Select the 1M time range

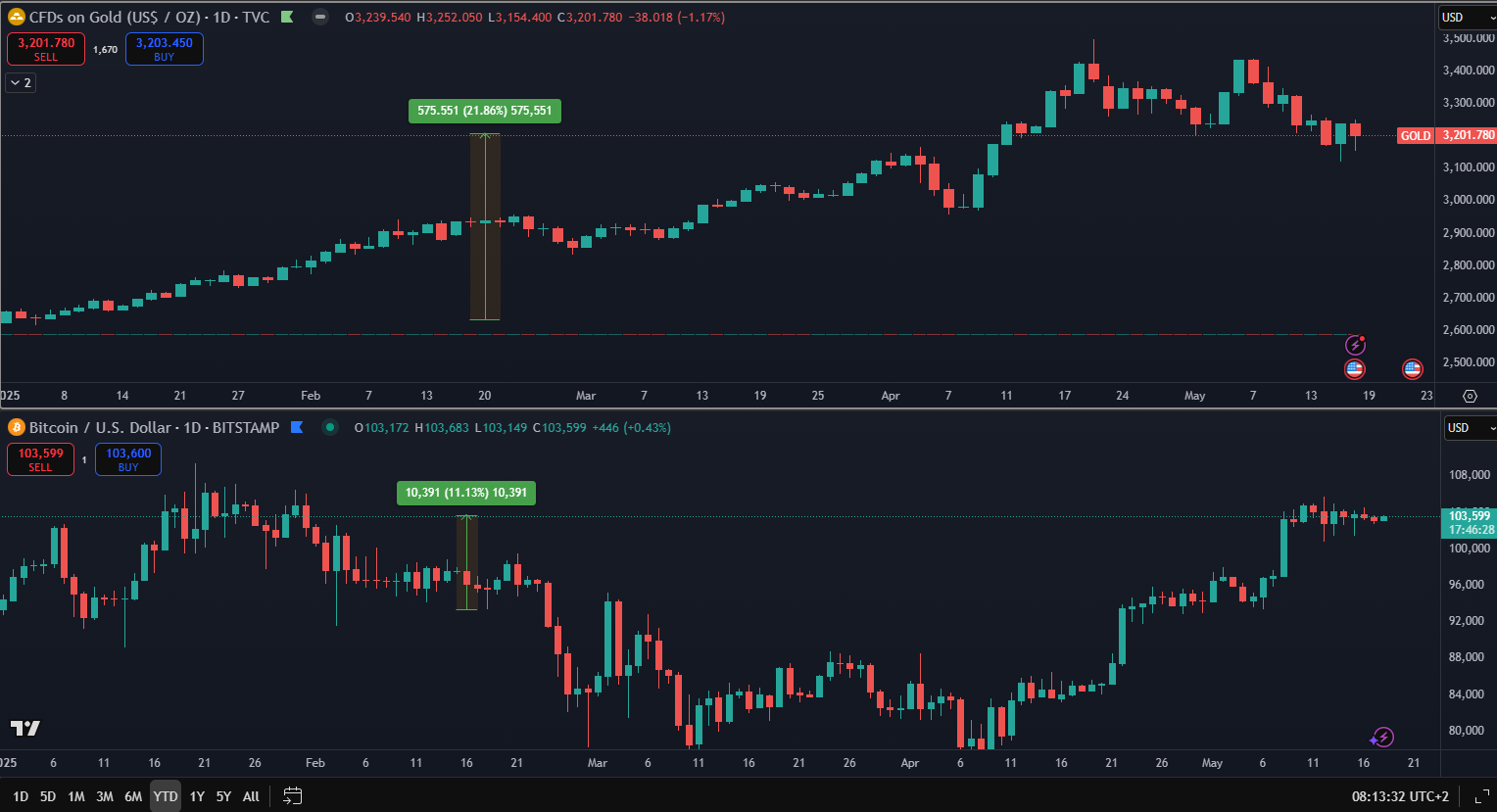[76, 796]
